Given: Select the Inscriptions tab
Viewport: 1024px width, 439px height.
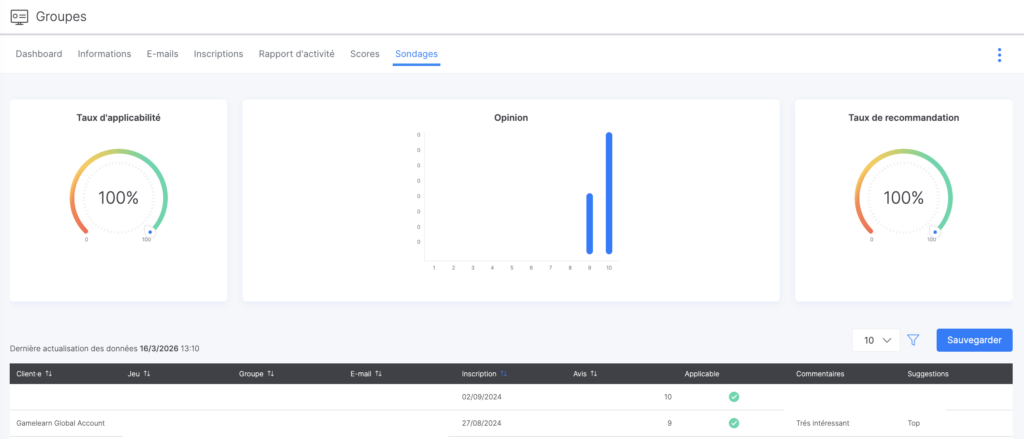Looking at the screenshot, I should 218,54.
